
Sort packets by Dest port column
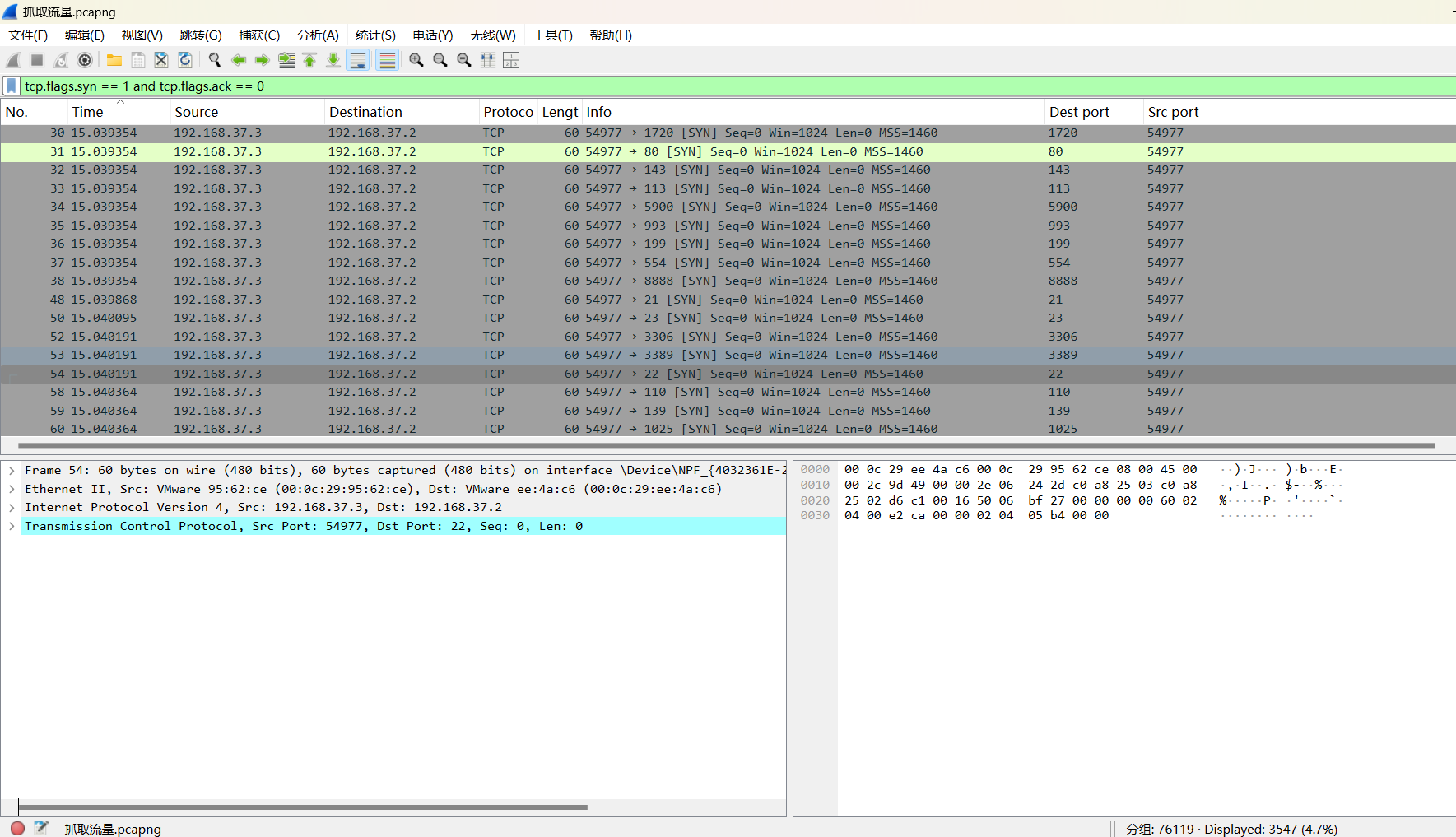[1094, 112]
